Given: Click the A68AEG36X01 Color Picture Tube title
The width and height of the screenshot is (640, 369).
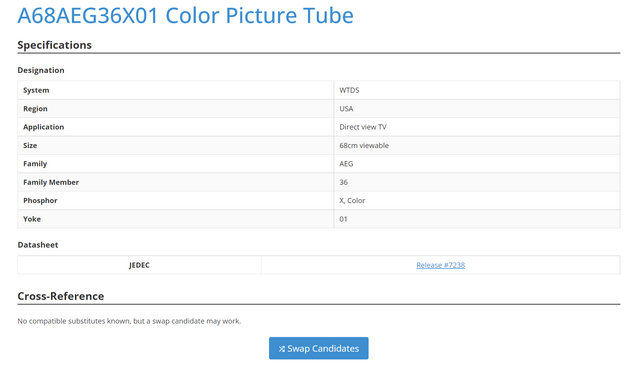Looking at the screenshot, I should click(x=185, y=16).
